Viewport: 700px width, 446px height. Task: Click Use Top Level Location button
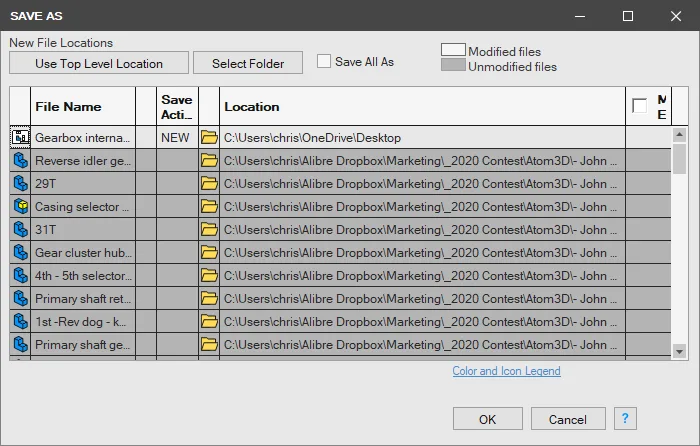click(99, 63)
